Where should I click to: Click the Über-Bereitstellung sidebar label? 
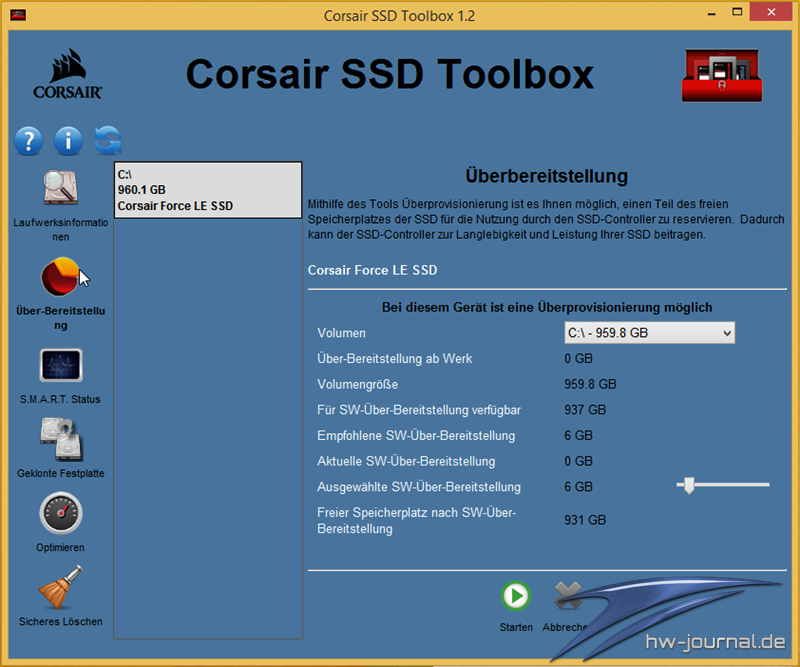pos(60,318)
